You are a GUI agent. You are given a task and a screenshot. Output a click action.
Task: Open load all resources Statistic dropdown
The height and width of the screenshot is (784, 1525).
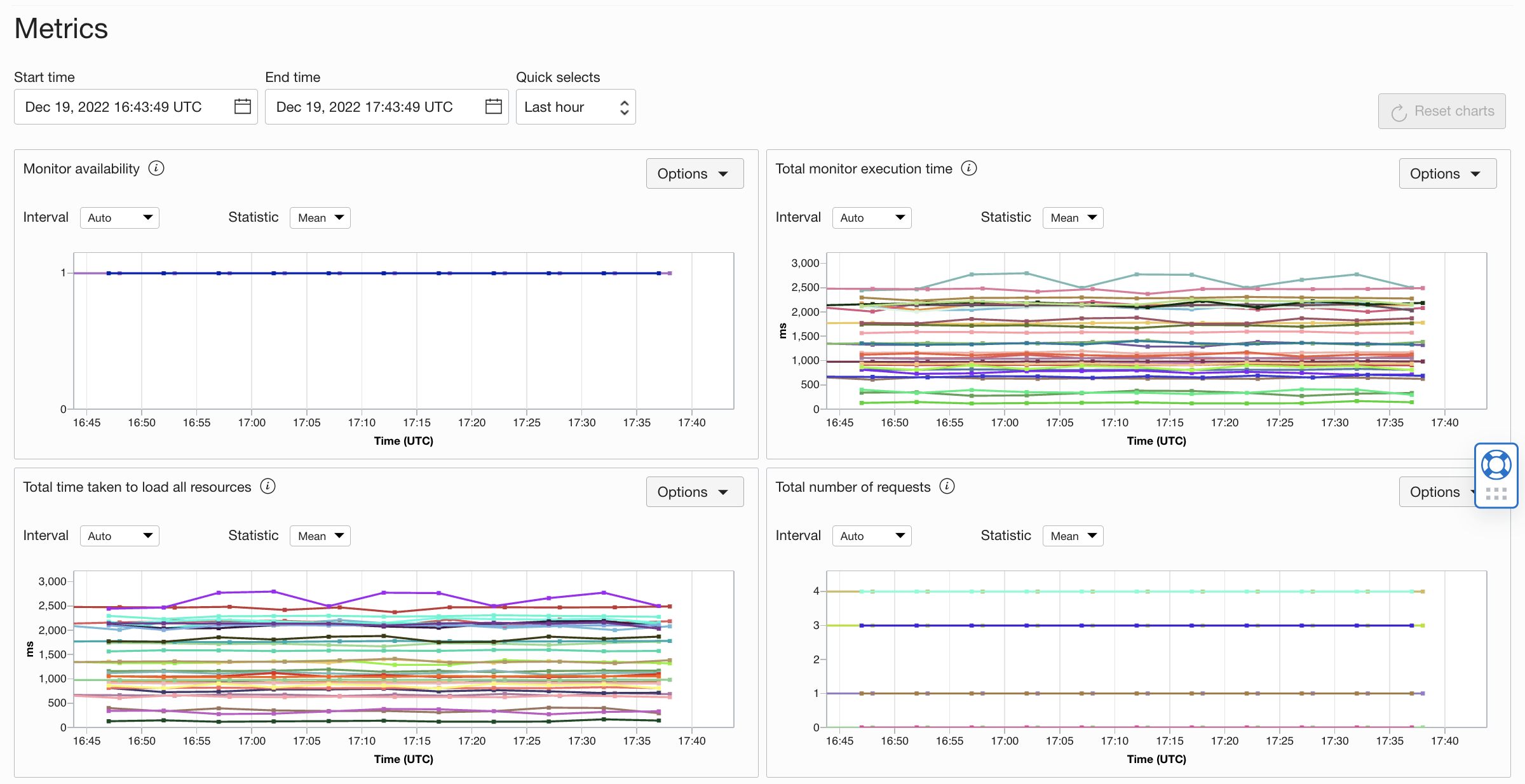pyautogui.click(x=320, y=536)
